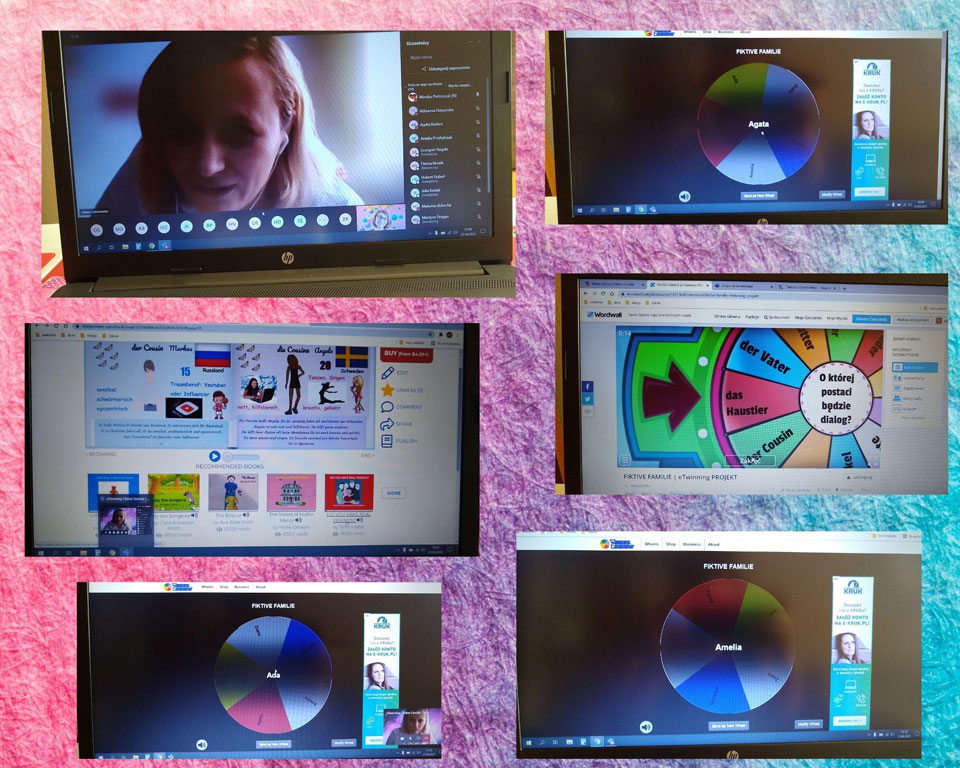Click the Share arrow icon beside the storybook
The height and width of the screenshot is (768, 960).
pyautogui.click(x=387, y=423)
